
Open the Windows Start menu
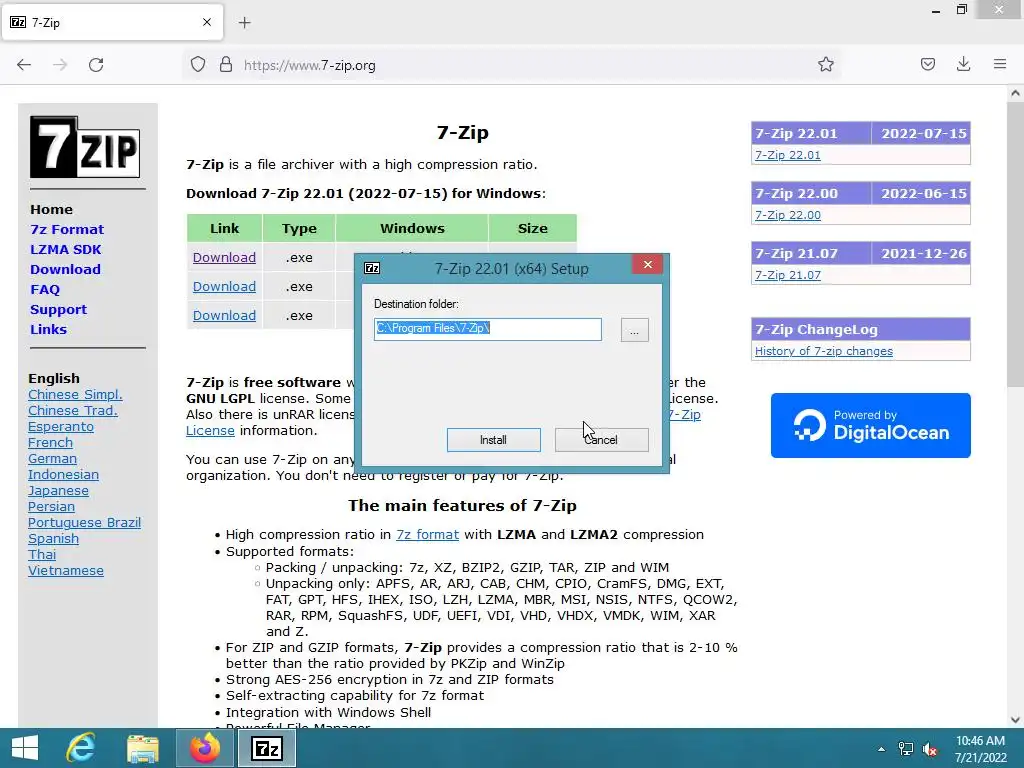coord(25,748)
